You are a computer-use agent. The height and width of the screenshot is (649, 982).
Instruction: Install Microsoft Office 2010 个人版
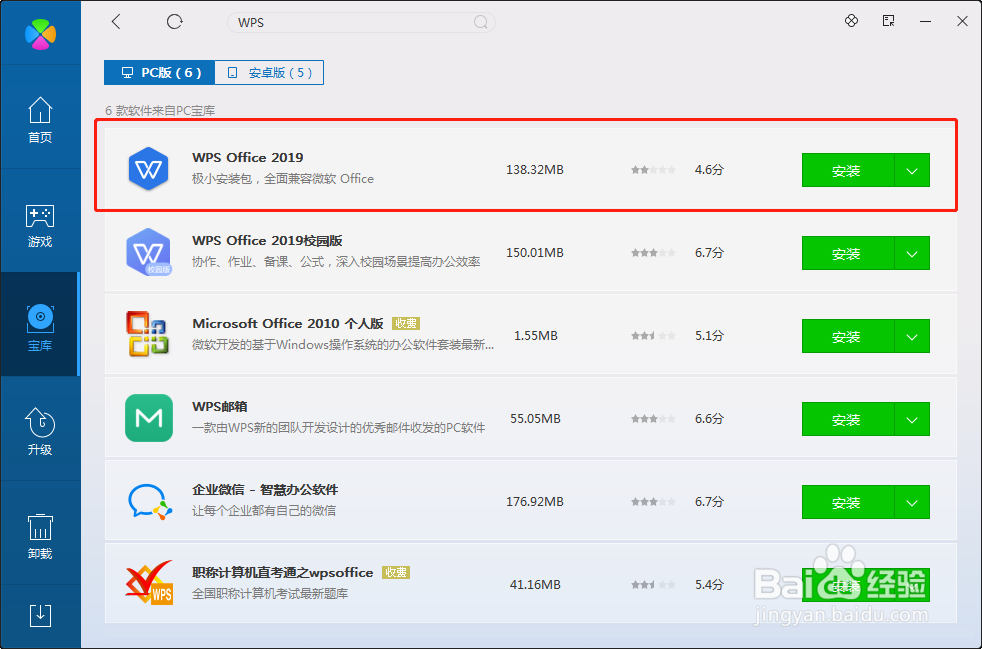coord(847,336)
